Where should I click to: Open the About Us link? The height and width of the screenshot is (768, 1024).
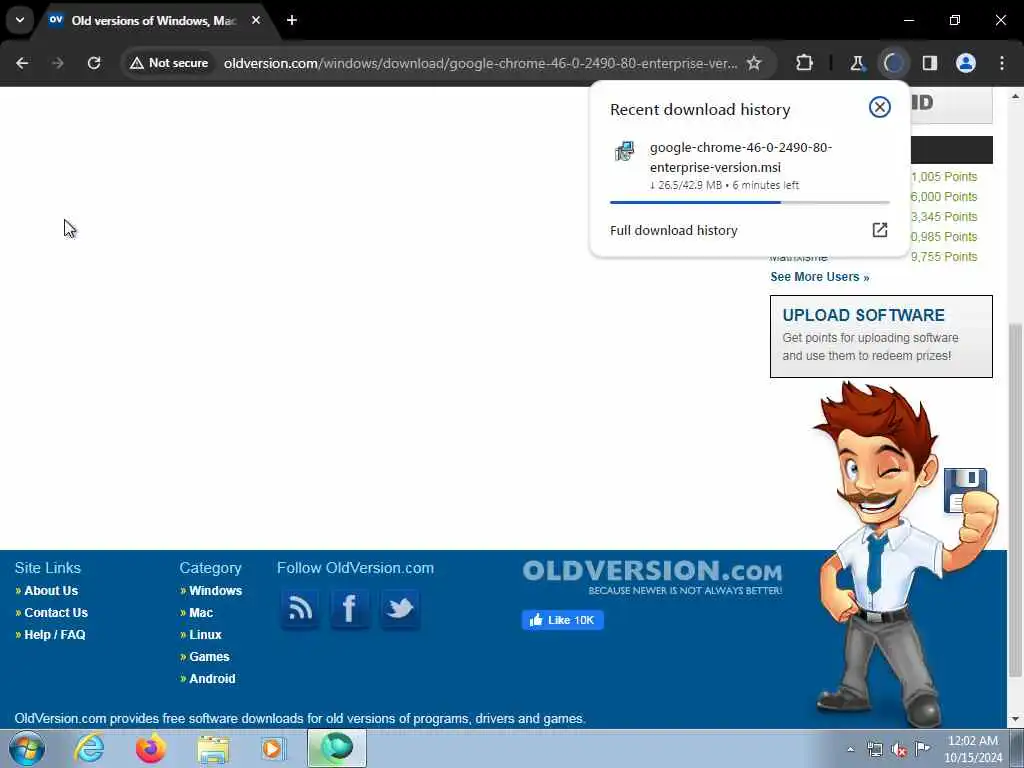tap(51, 590)
